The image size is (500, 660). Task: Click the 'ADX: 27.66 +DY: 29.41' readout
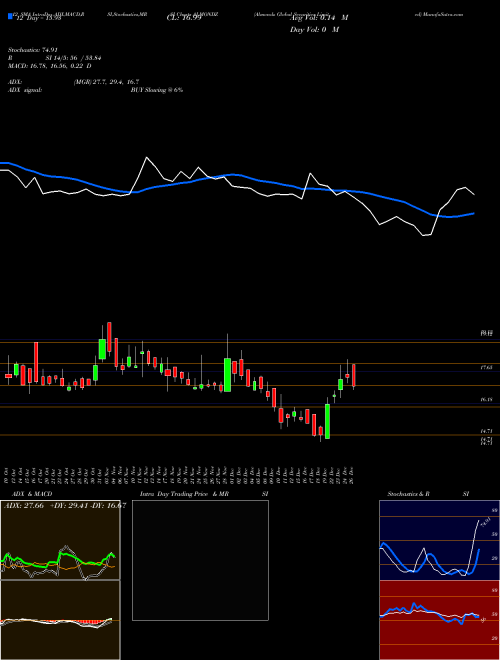click(x=47, y=506)
